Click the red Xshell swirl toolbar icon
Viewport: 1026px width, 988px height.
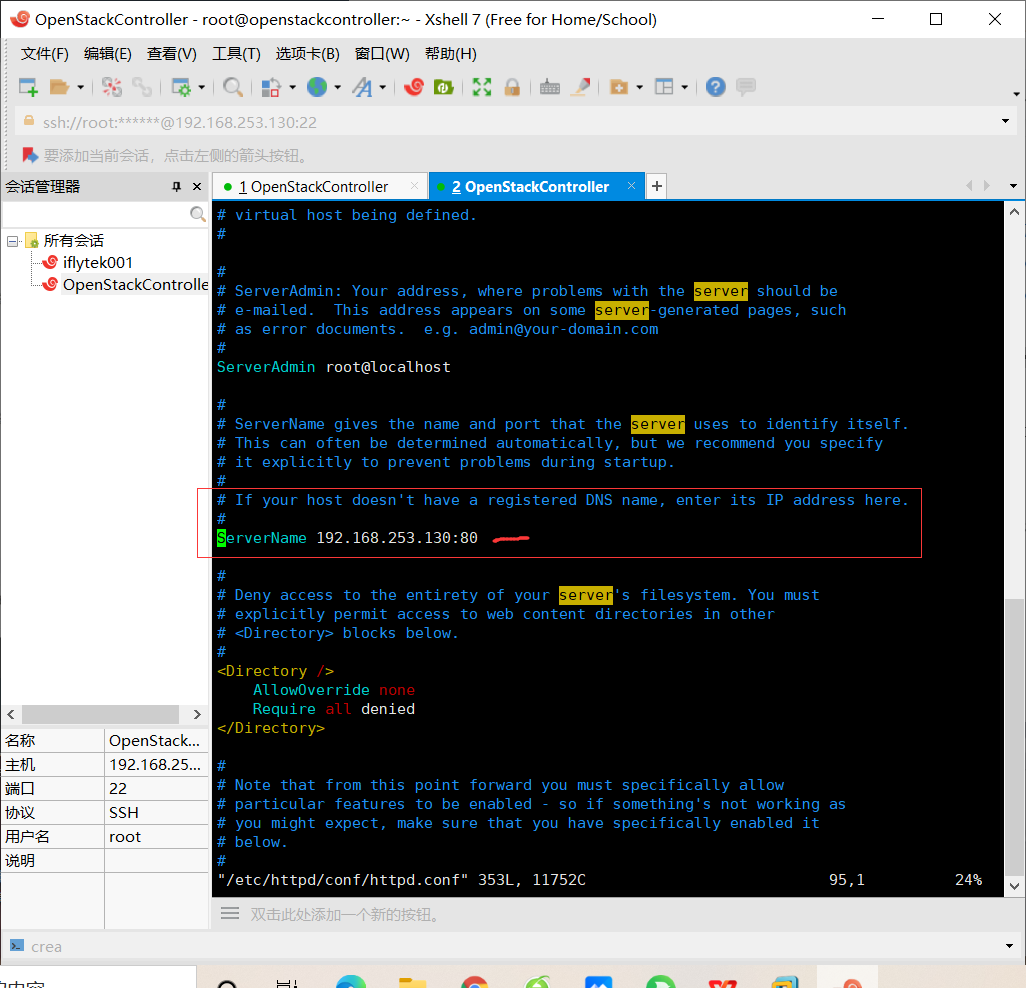pos(414,87)
